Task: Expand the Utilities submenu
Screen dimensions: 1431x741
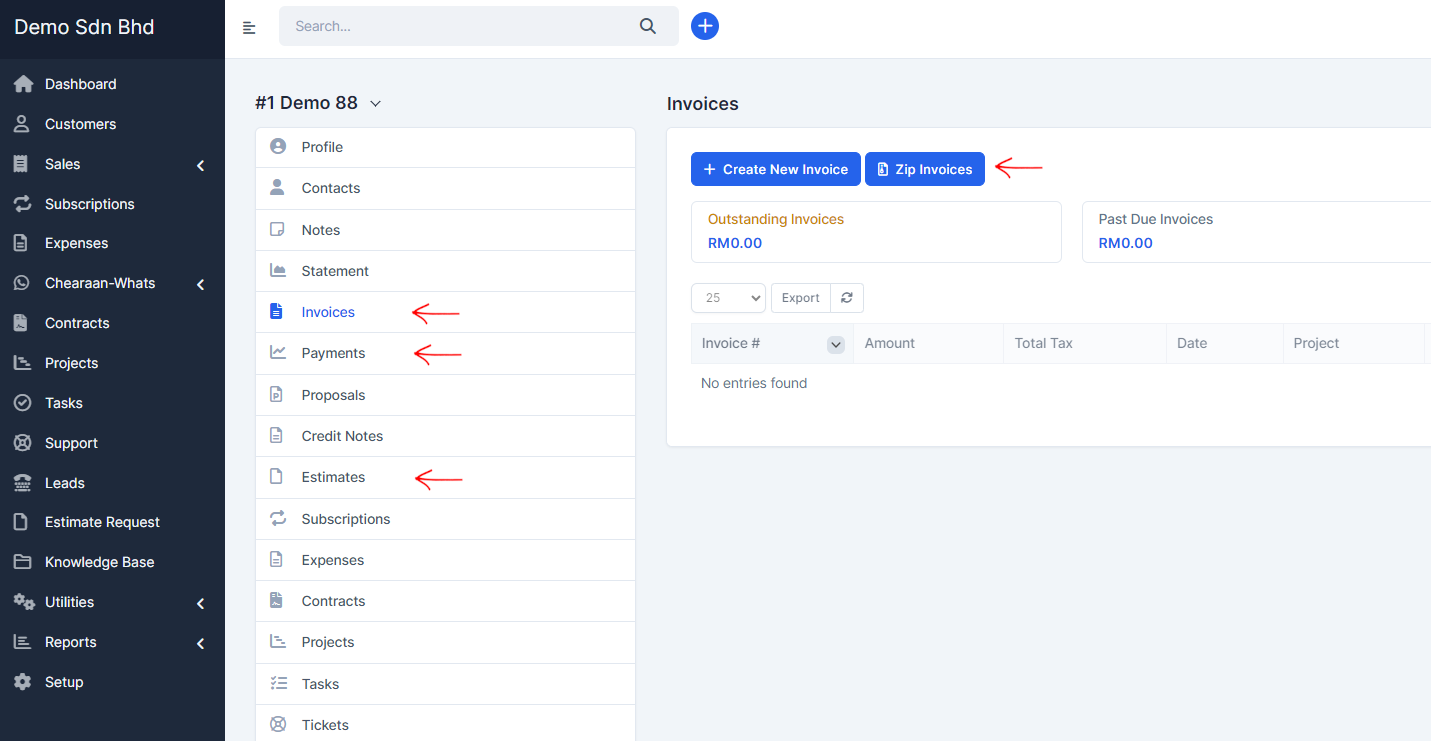Action: [200, 603]
